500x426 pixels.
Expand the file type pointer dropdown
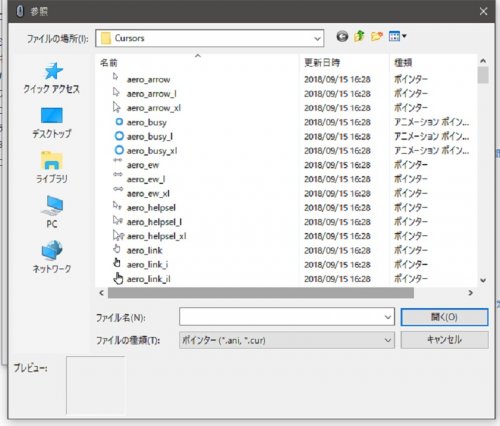point(388,340)
